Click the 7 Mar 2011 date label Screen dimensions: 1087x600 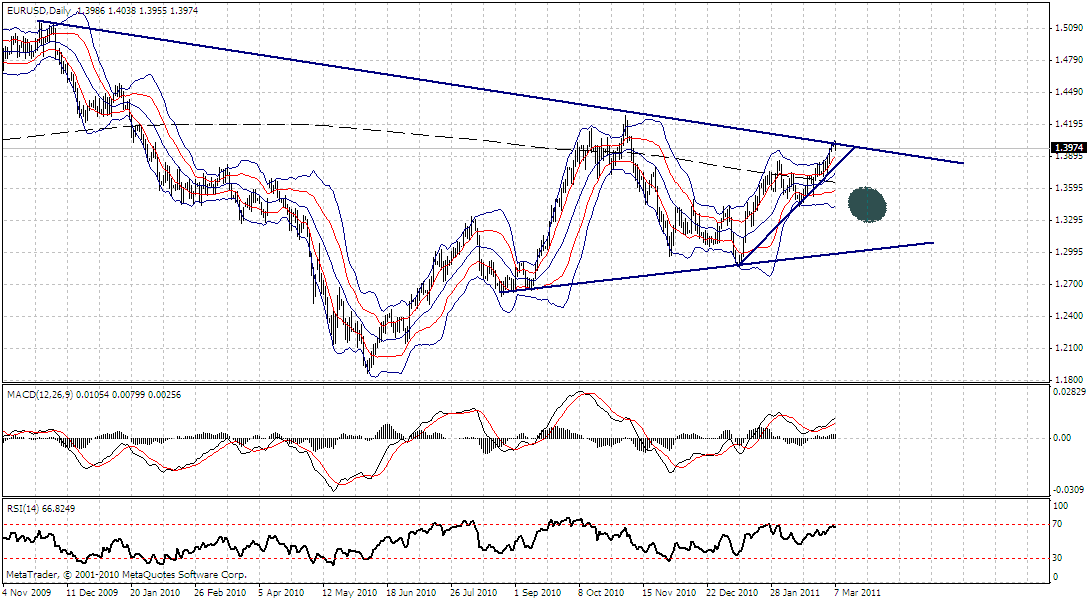(856, 593)
